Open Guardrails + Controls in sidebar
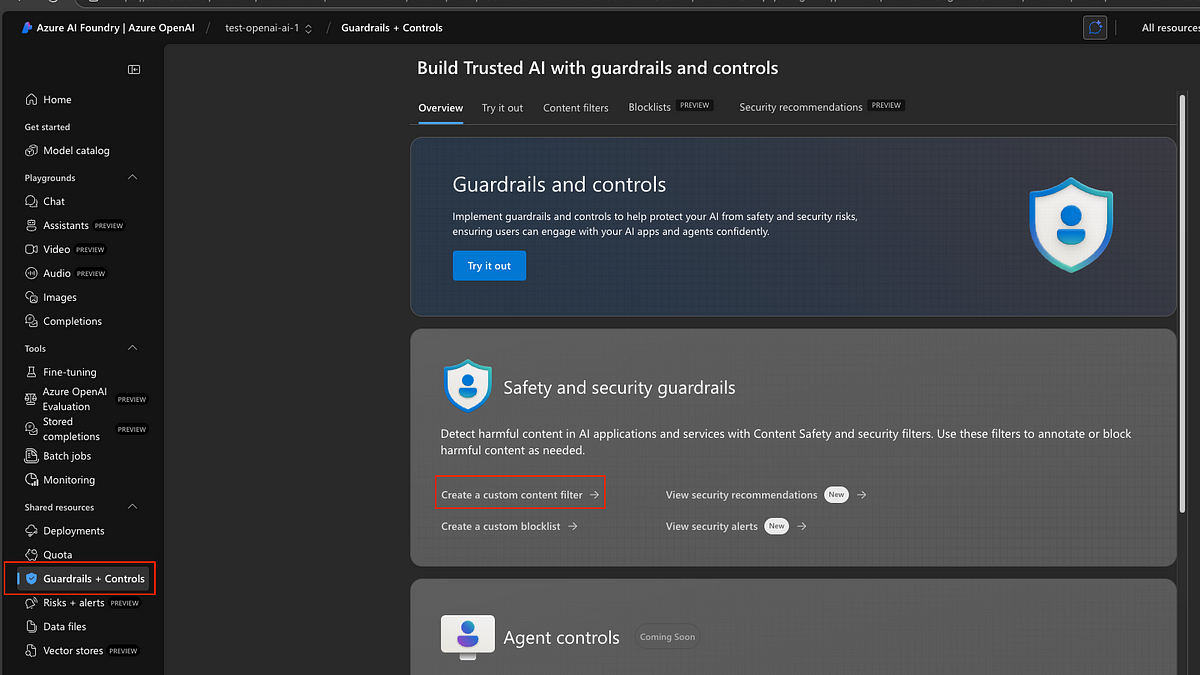The image size is (1200, 675). coord(84,579)
